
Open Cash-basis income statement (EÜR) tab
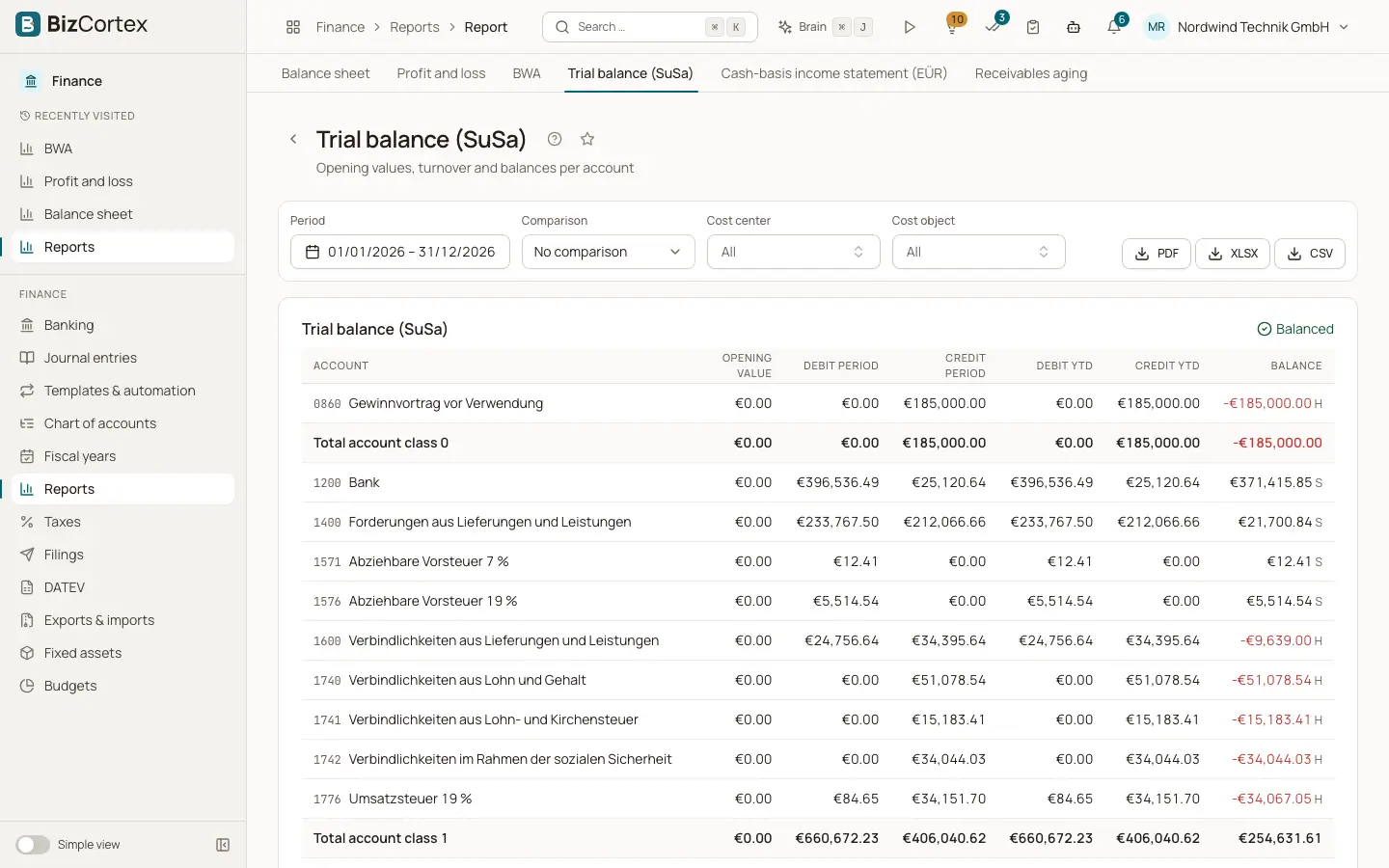tap(833, 73)
